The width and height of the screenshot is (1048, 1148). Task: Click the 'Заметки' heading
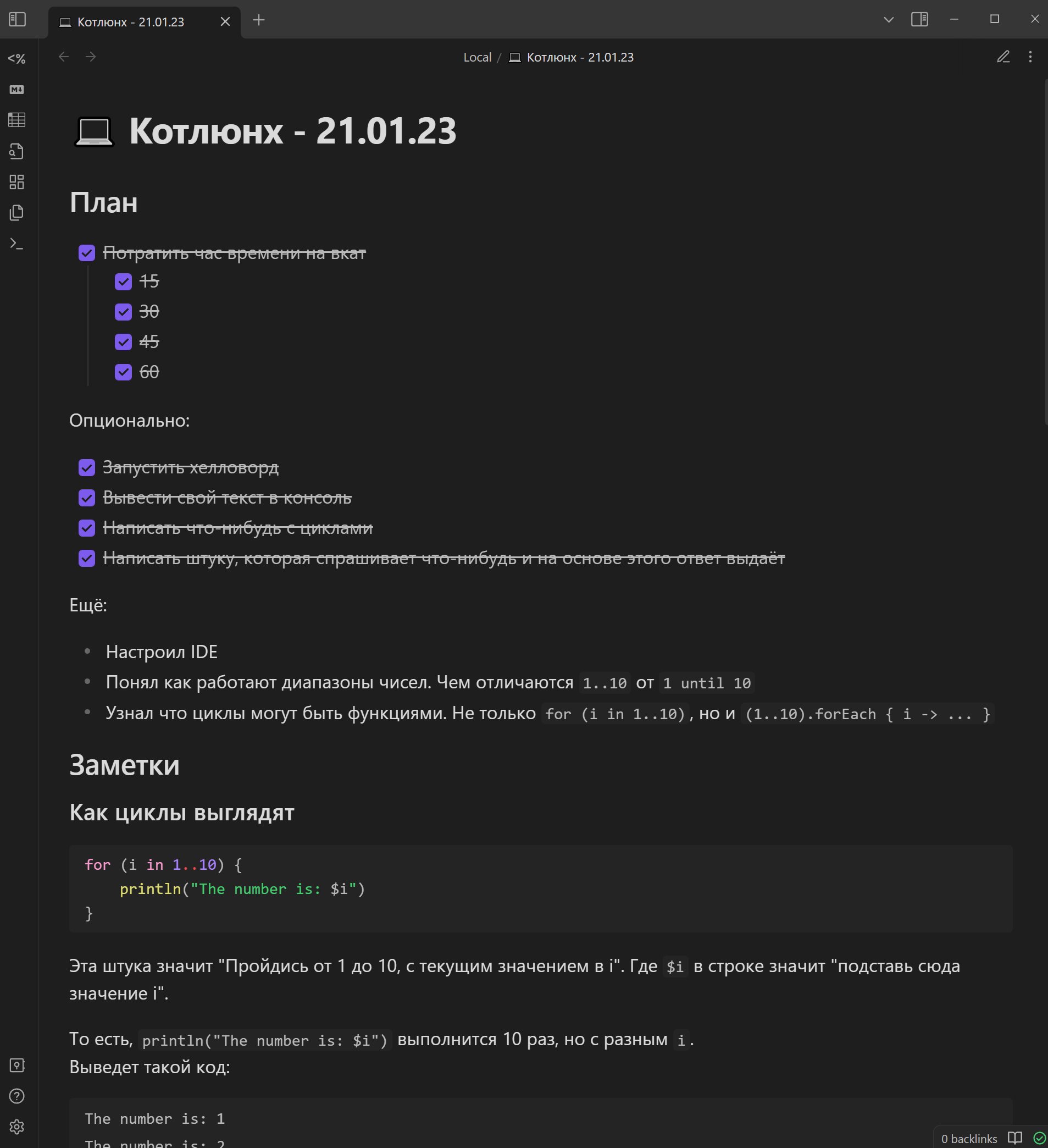(125, 765)
